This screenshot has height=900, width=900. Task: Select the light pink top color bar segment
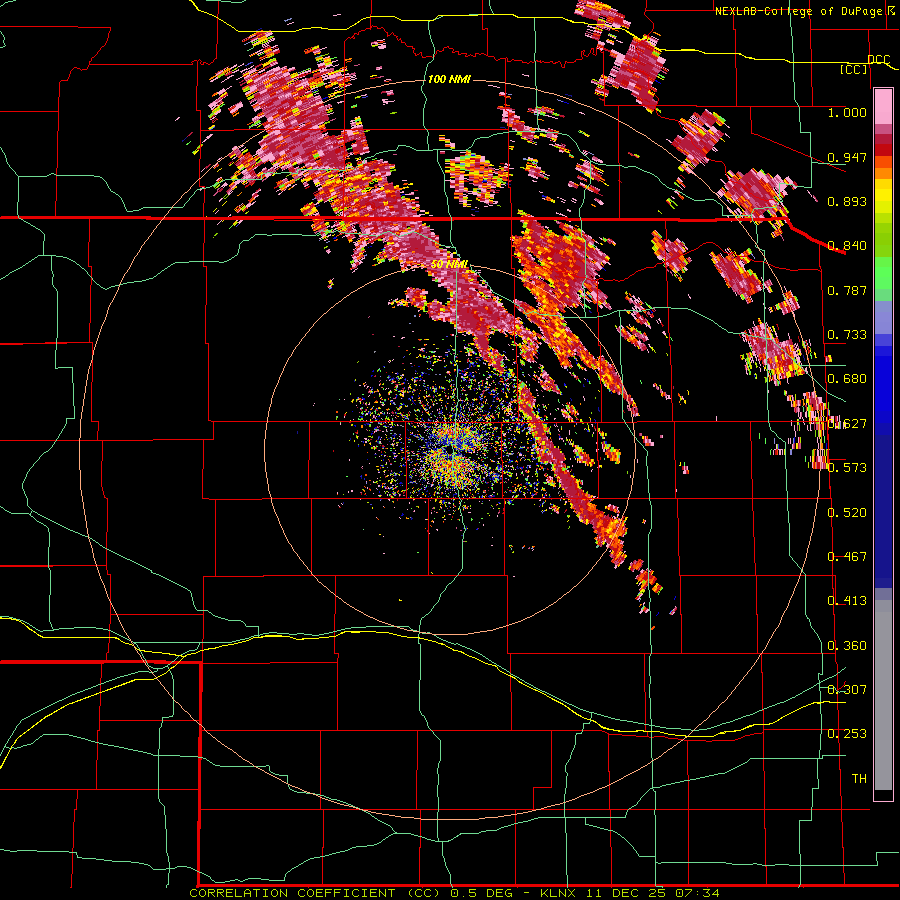(x=883, y=107)
